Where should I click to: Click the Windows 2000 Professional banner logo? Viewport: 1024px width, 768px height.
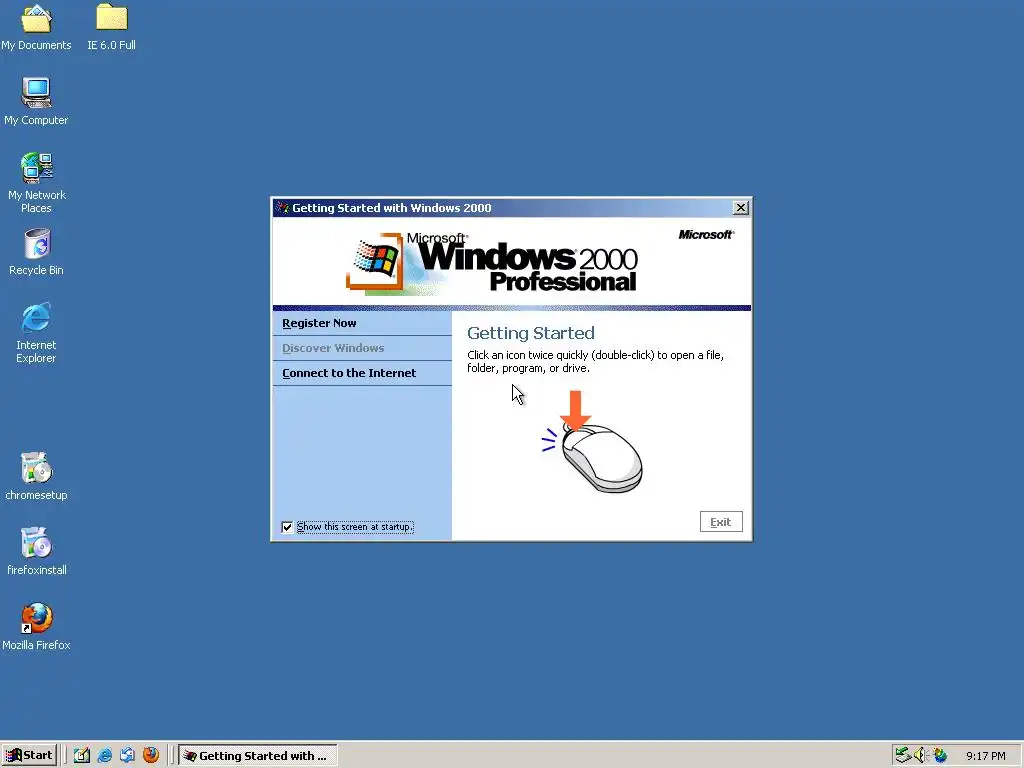pos(492,263)
